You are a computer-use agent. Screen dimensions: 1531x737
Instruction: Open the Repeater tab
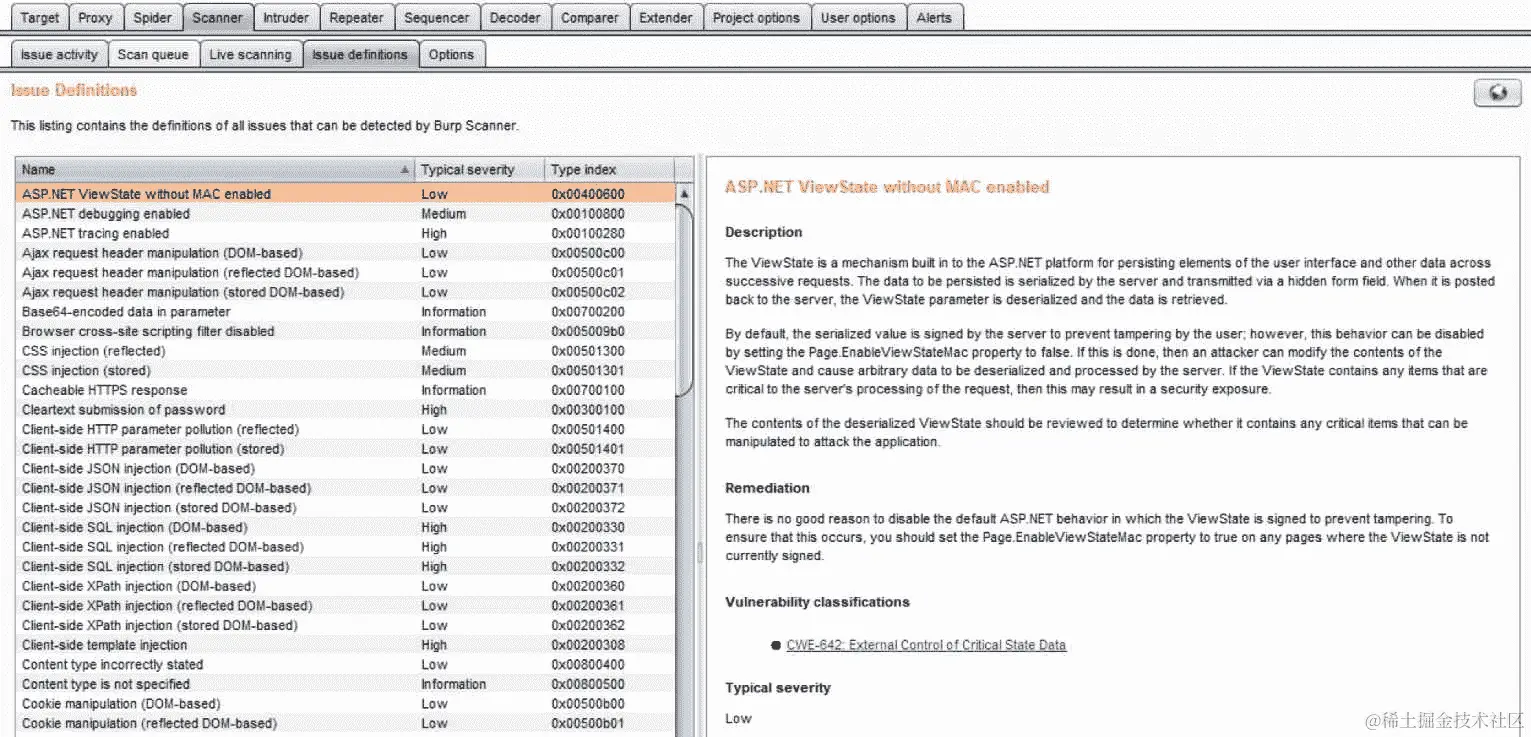[356, 17]
